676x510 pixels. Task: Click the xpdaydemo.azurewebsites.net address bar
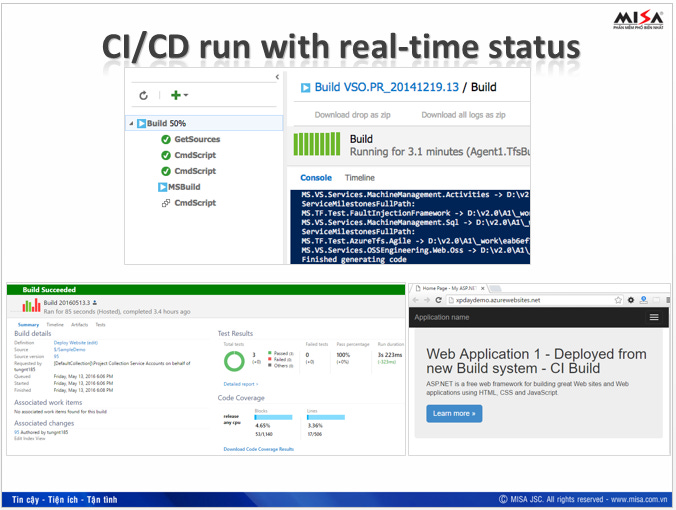pos(535,300)
